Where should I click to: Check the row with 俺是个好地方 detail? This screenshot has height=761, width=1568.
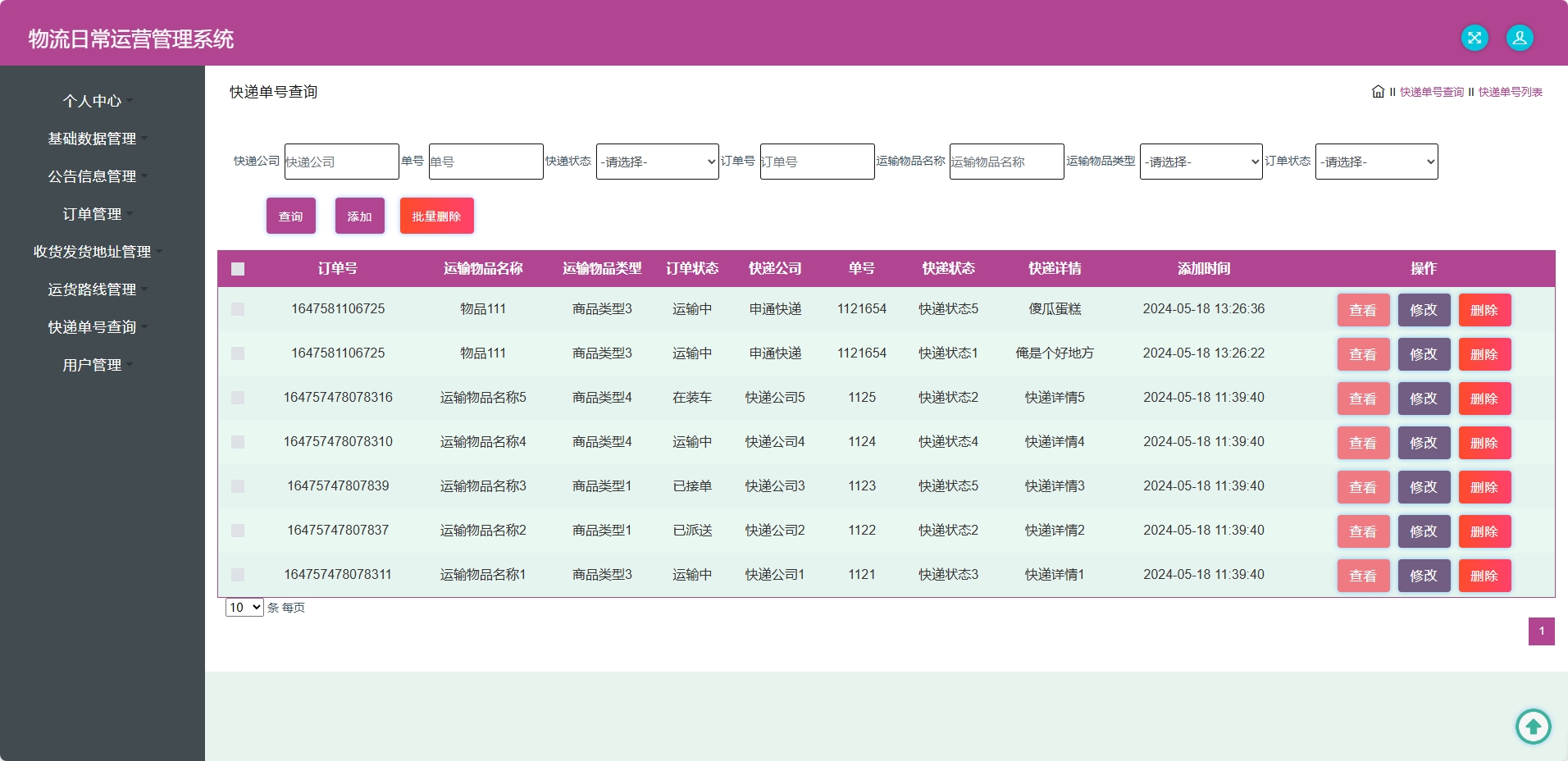point(238,353)
